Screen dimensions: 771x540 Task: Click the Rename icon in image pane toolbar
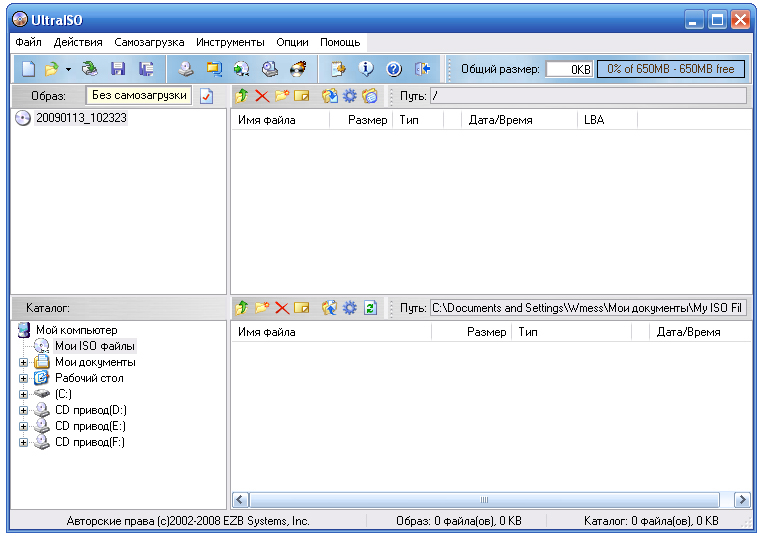301,95
